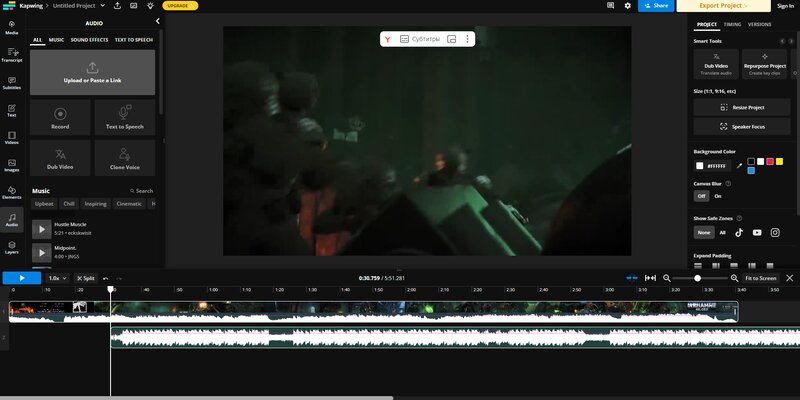Click the Dub Video tile in Audio panel
800x400 pixels.
point(60,158)
